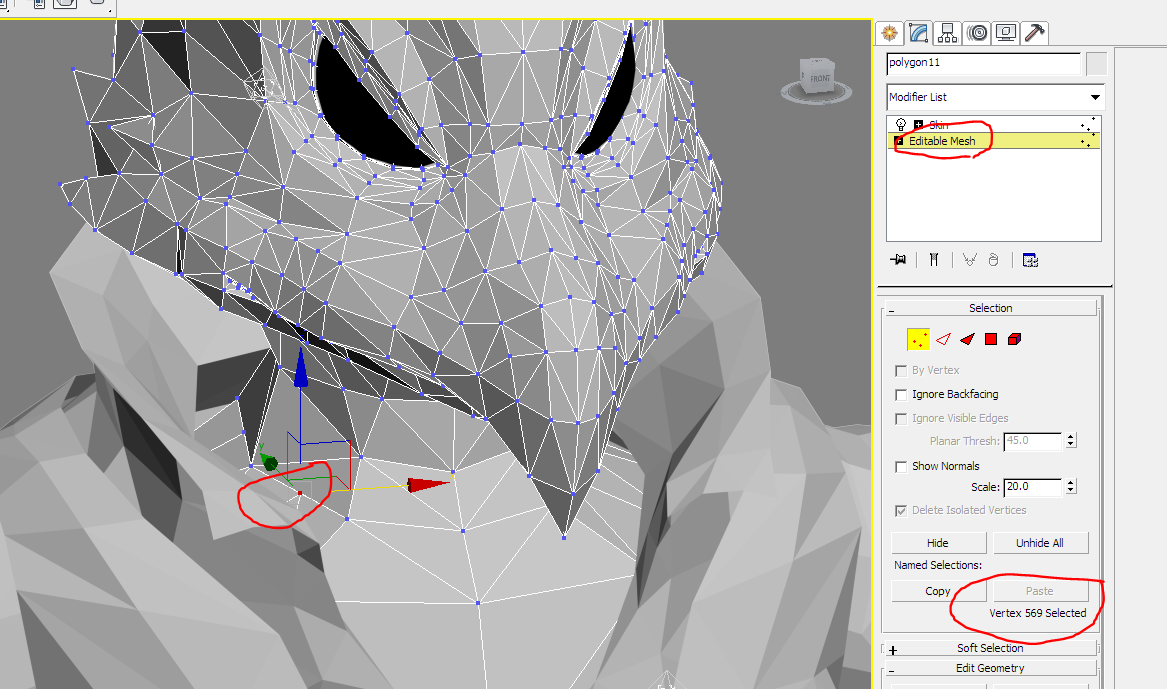Screen dimensions: 1167x689
Task: Open the Utilities hammer panel
Action: (1034, 33)
